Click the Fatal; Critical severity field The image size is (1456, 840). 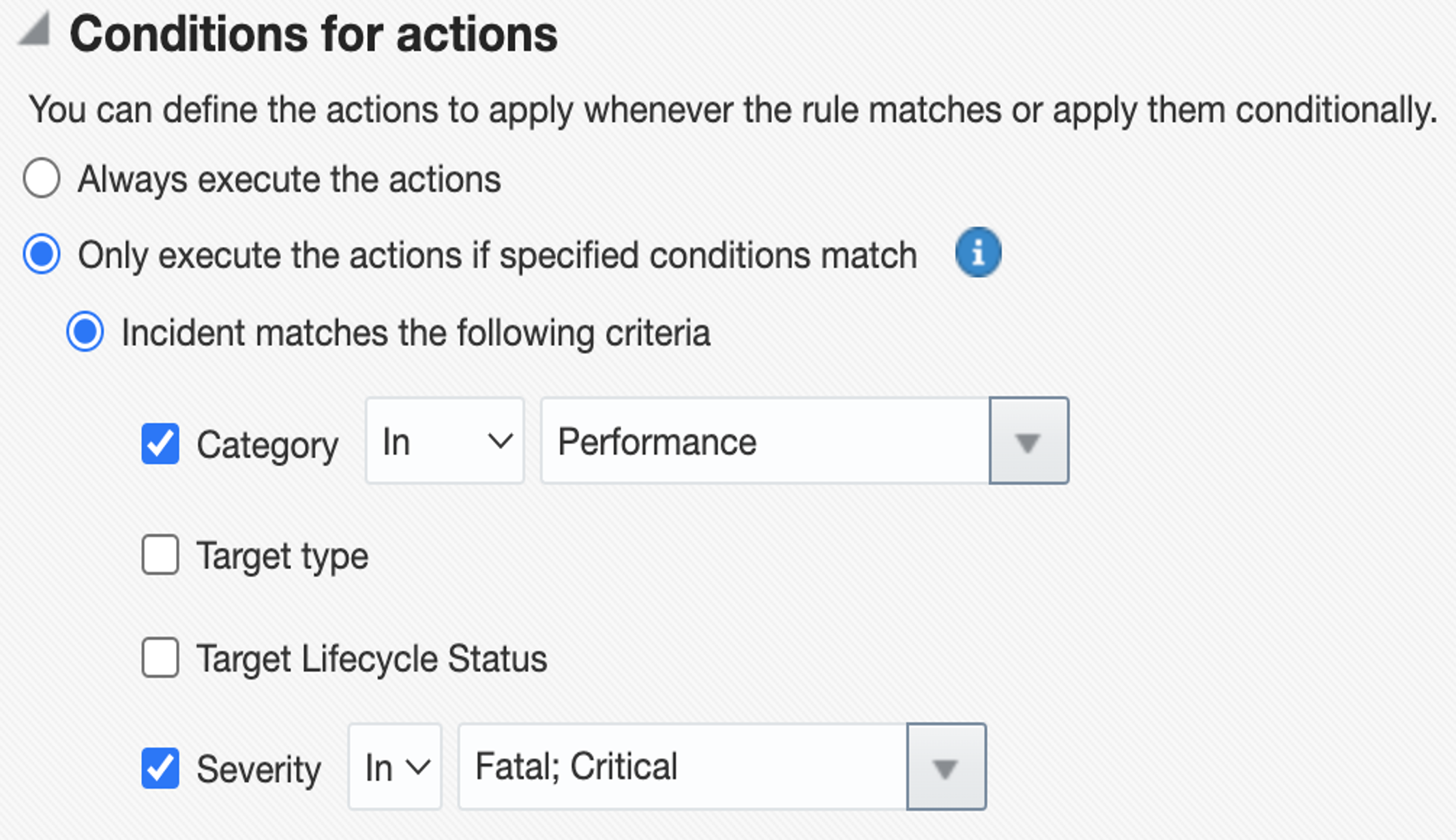682,767
